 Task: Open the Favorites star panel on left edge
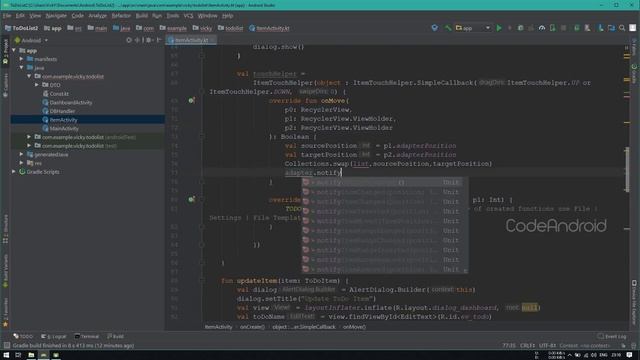(5, 313)
